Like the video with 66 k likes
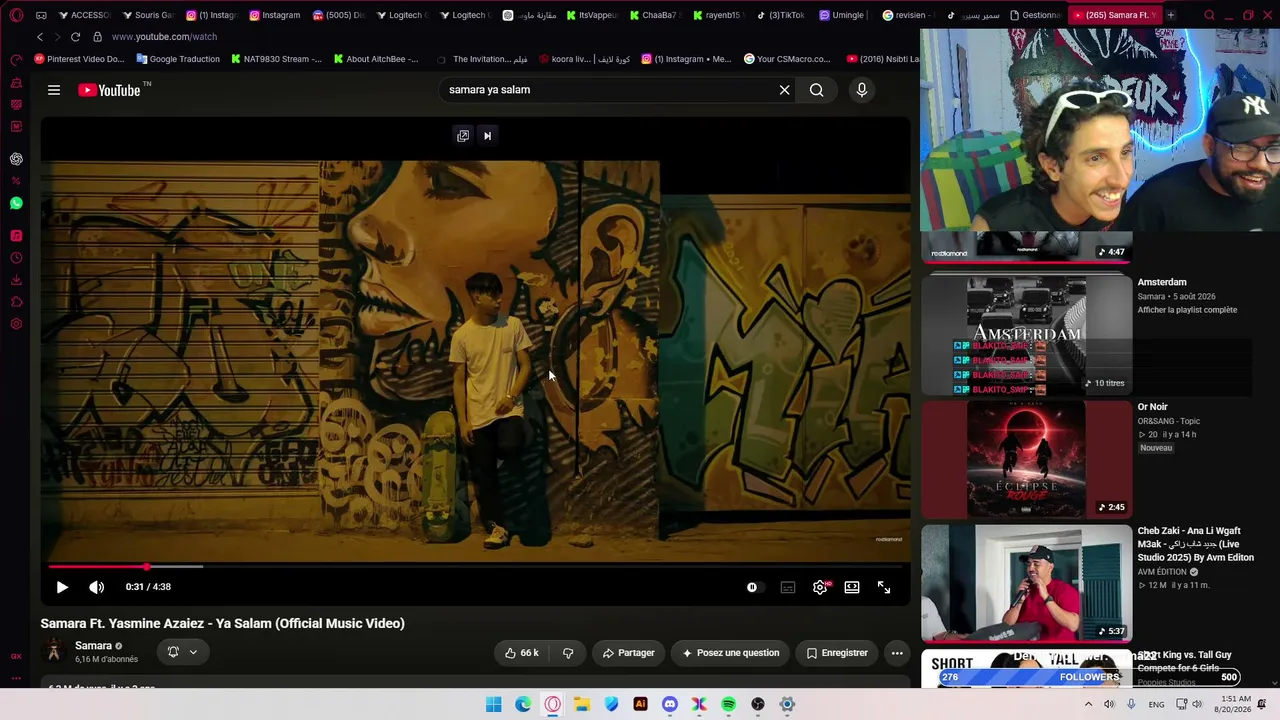The image size is (1280, 720). [522, 653]
